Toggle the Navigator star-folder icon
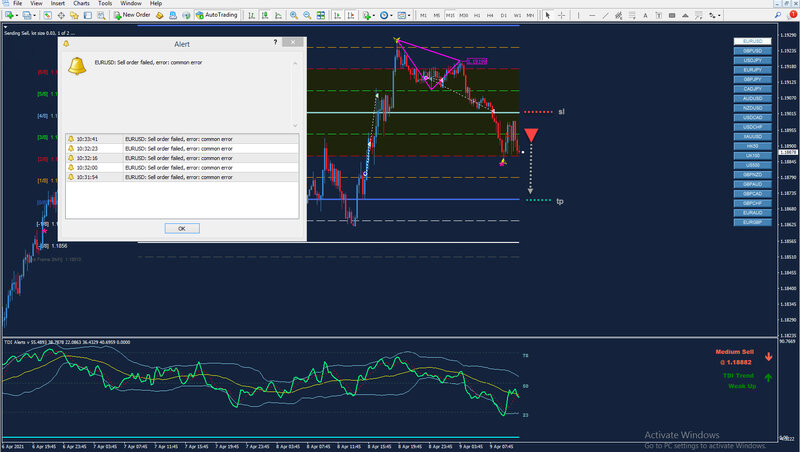The height and width of the screenshot is (452, 800). tap(74, 15)
